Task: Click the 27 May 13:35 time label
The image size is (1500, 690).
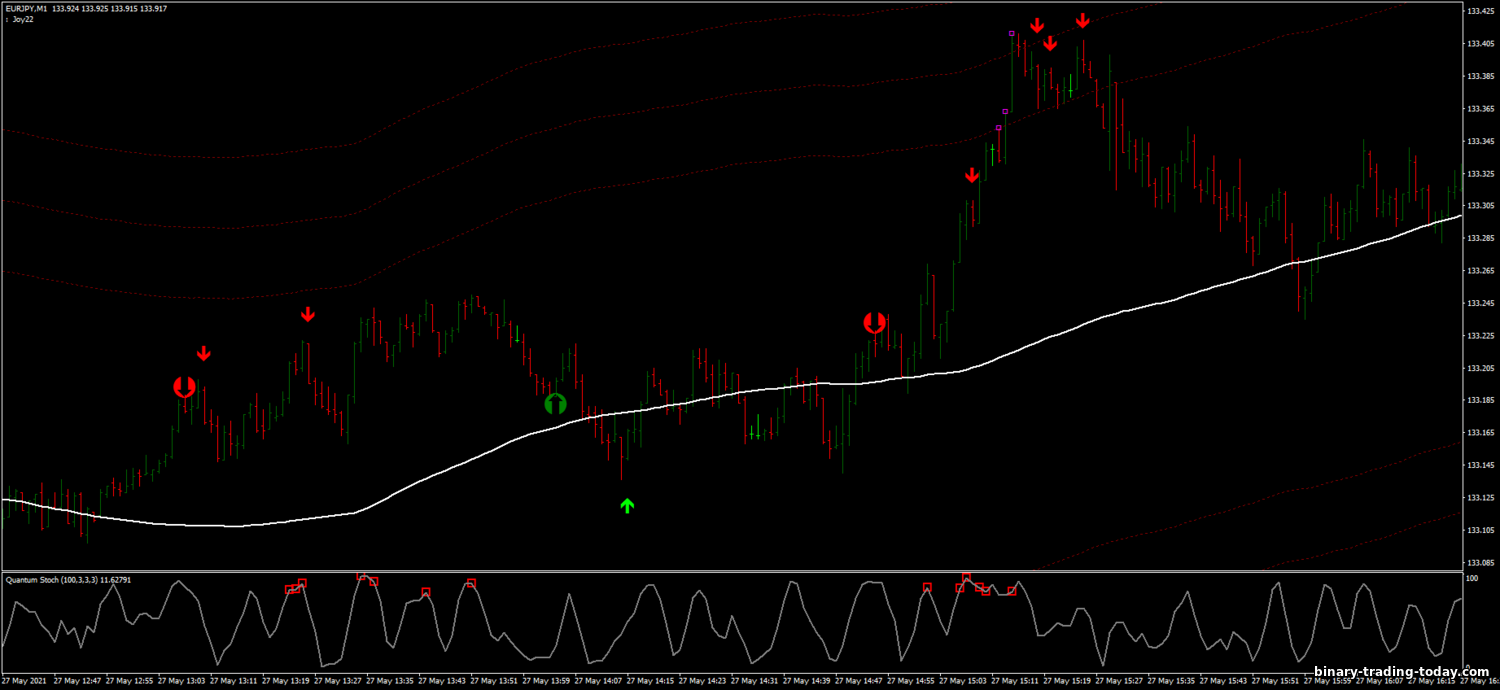Action: 389,681
